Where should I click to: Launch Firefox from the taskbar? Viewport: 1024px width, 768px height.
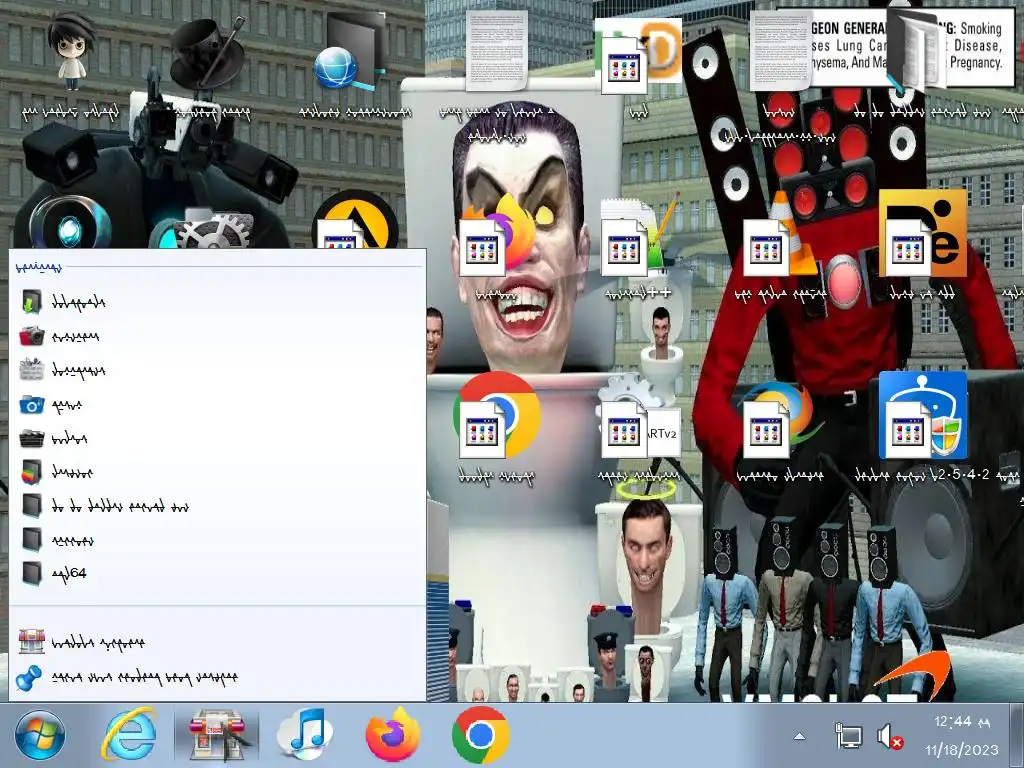click(392, 735)
